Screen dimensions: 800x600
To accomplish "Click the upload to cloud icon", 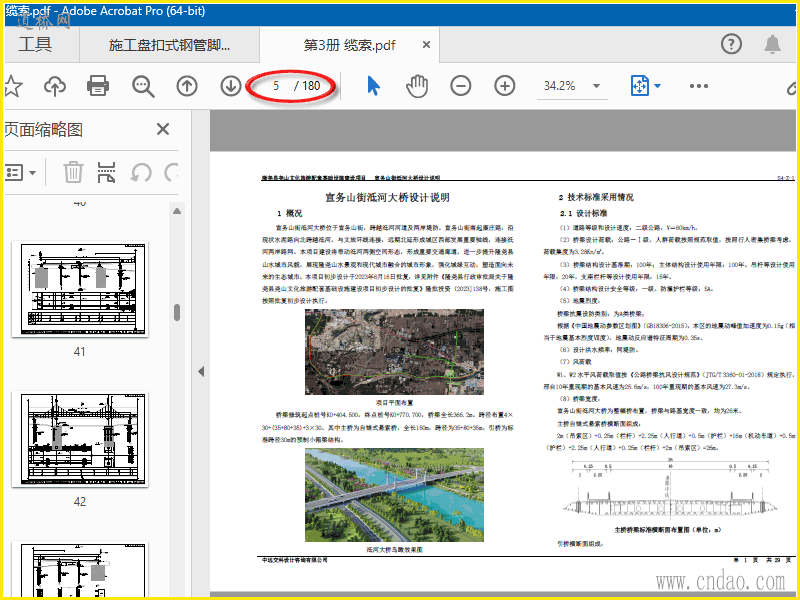I will pyautogui.click(x=55, y=86).
